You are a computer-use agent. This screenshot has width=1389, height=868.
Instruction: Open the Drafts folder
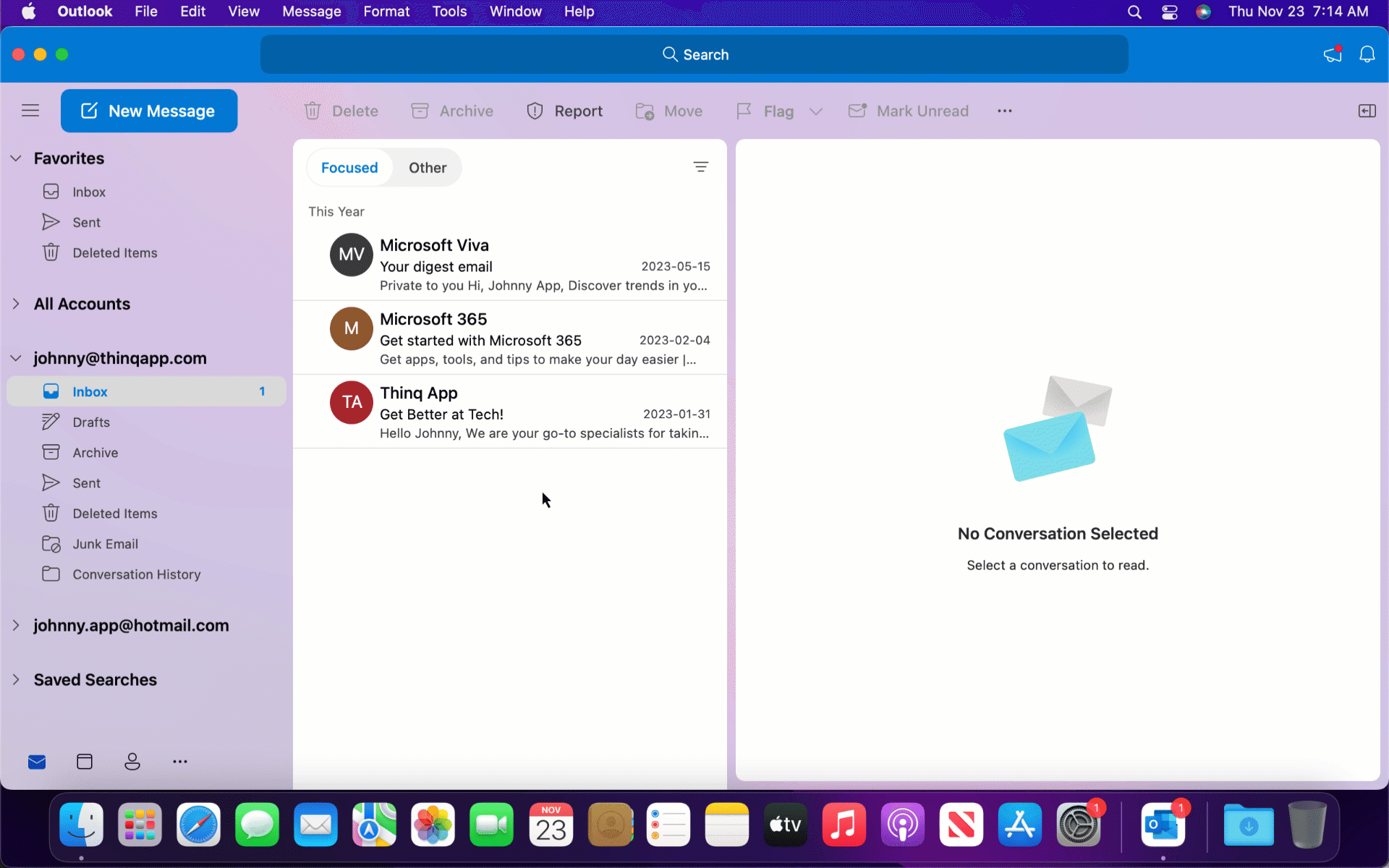(x=146, y=422)
